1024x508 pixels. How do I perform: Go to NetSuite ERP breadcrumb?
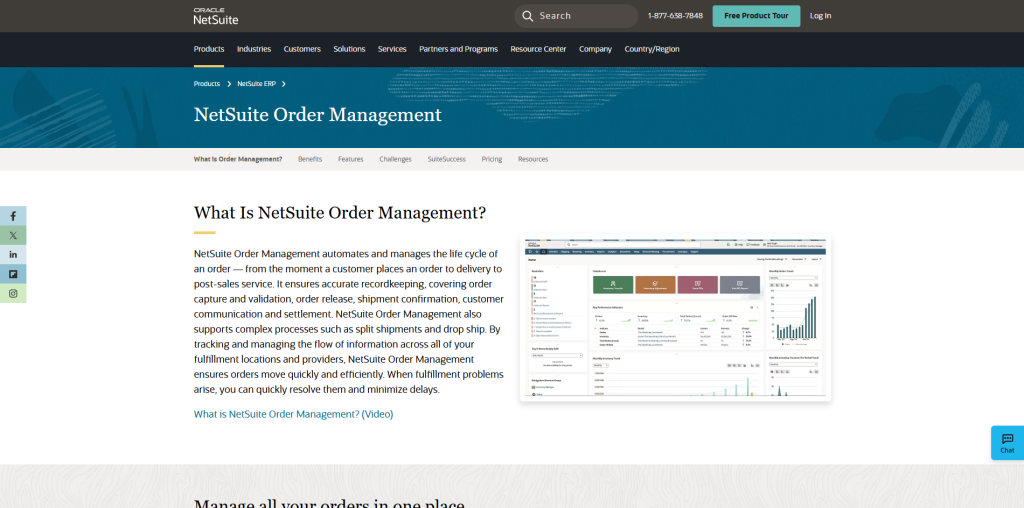tap(257, 84)
